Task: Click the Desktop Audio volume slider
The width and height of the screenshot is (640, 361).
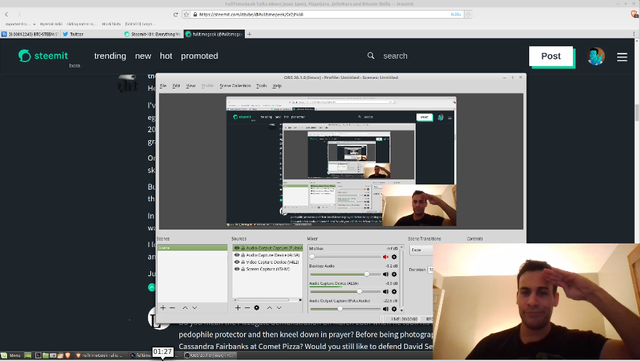Action: point(345,274)
